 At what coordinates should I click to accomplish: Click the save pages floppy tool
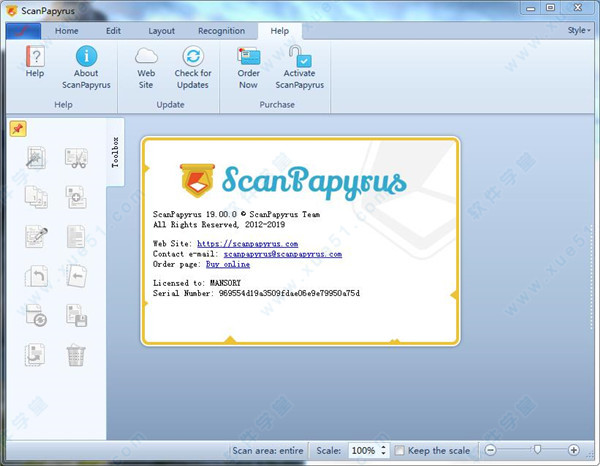(x=76, y=315)
